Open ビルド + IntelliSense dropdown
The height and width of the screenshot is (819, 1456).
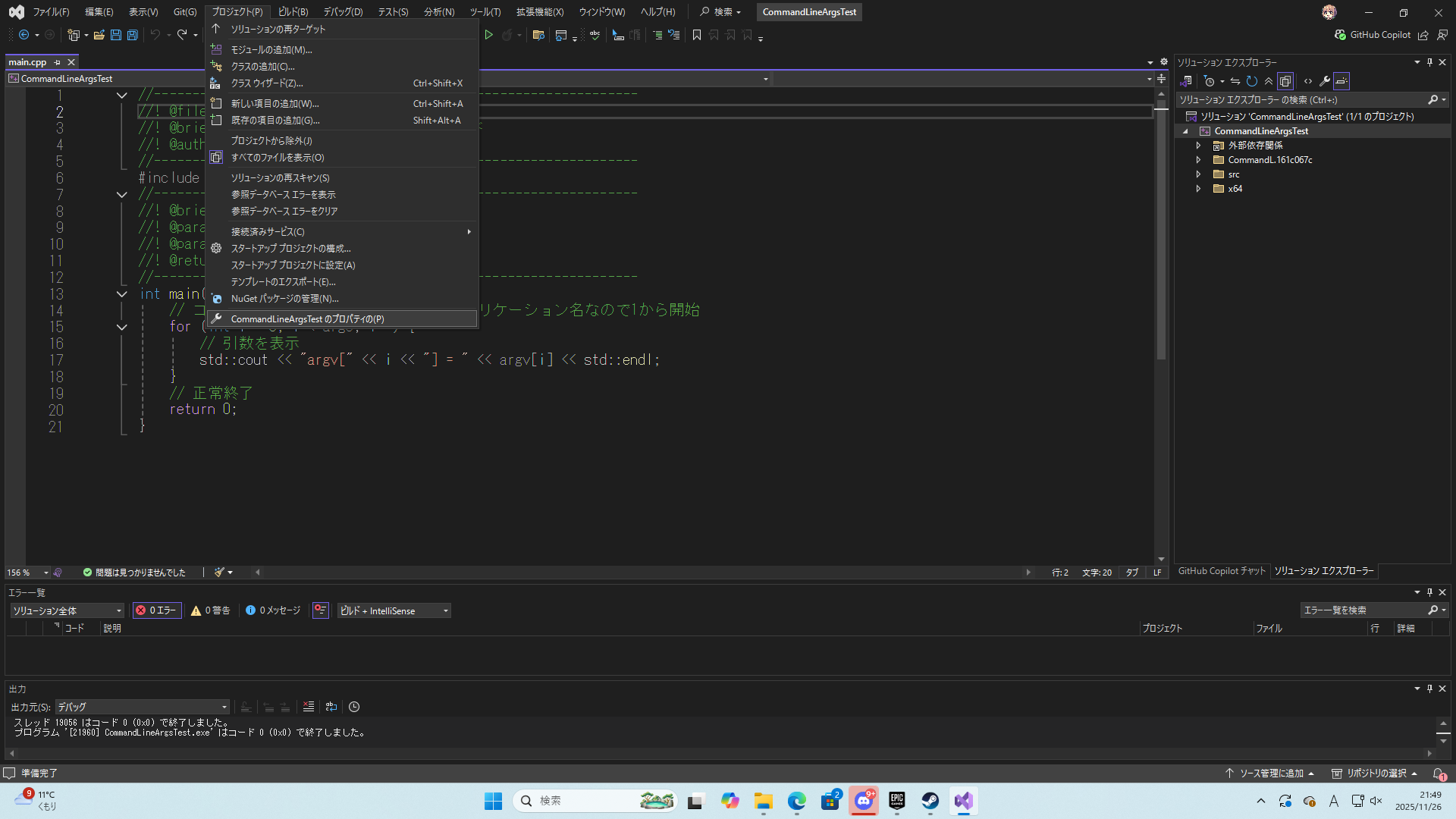tap(394, 610)
